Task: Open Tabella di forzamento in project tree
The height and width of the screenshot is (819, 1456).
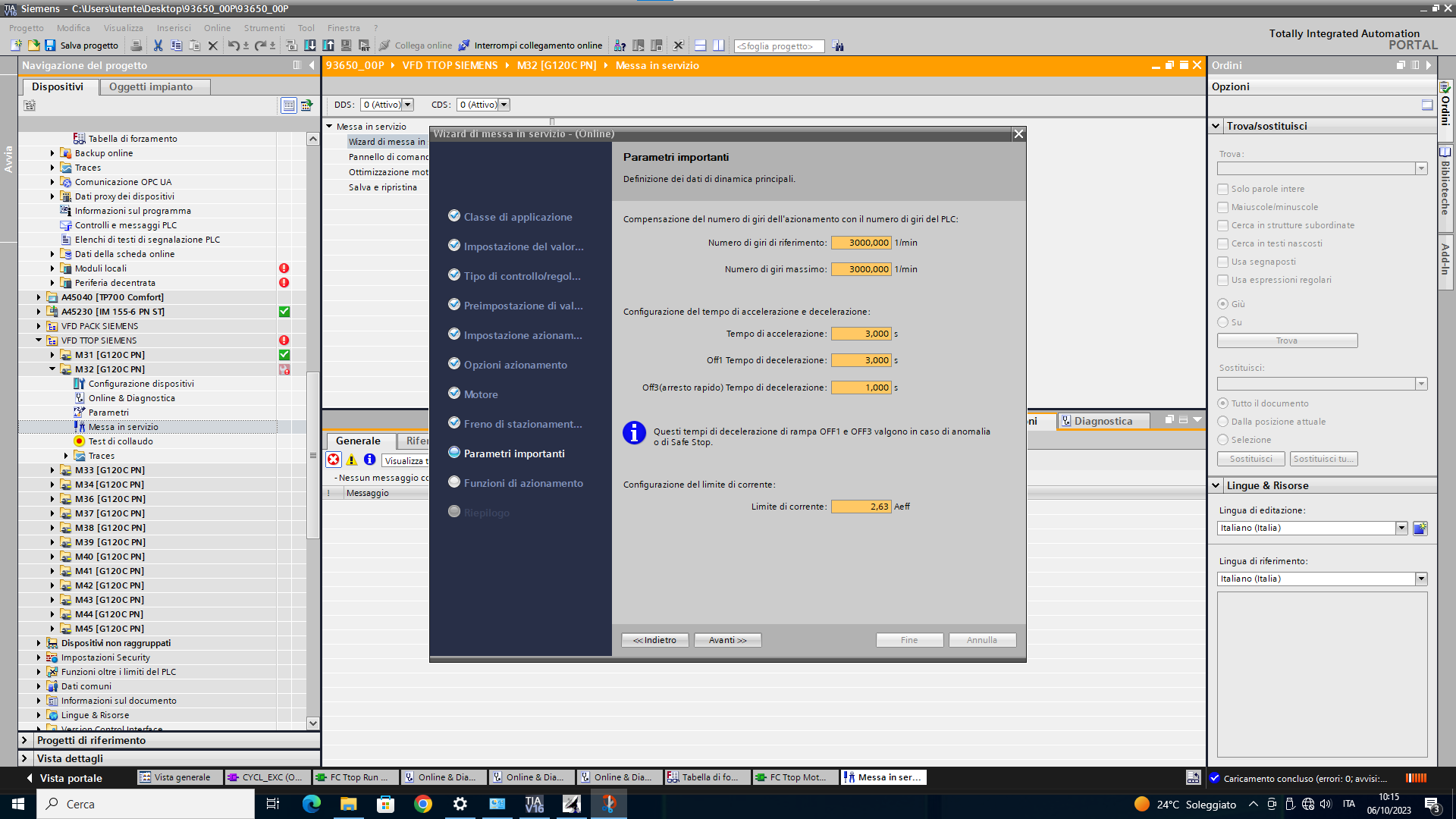Action: tap(133, 139)
